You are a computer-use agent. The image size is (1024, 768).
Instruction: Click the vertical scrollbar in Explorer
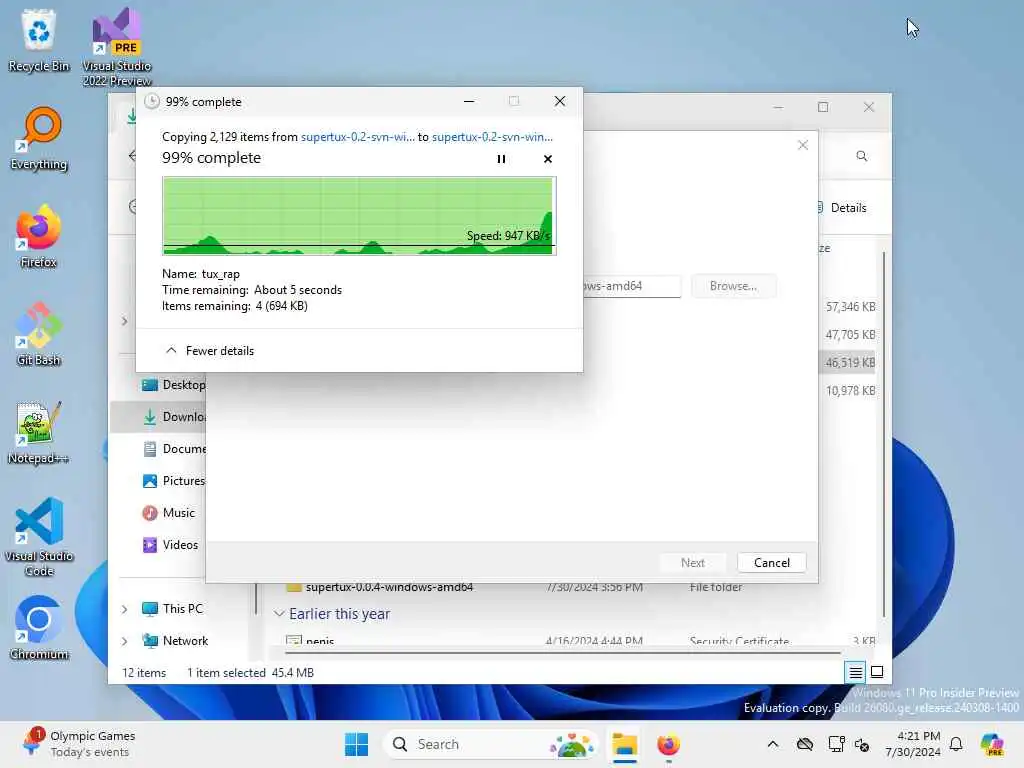(x=884, y=434)
